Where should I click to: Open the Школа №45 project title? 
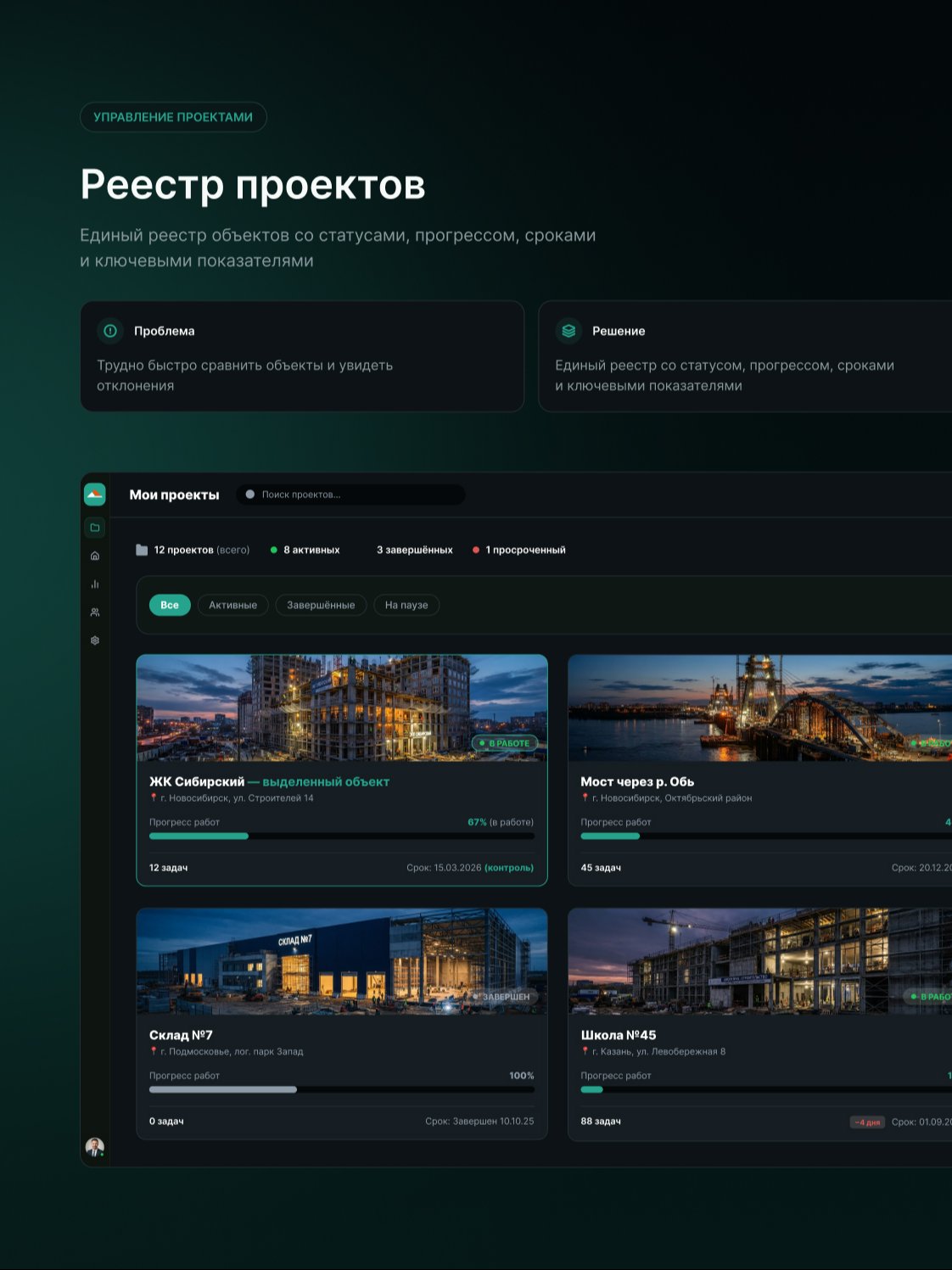(x=619, y=1035)
